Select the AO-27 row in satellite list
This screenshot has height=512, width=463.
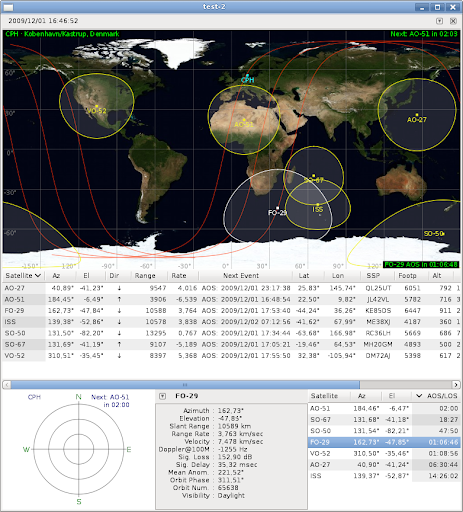click(231, 288)
